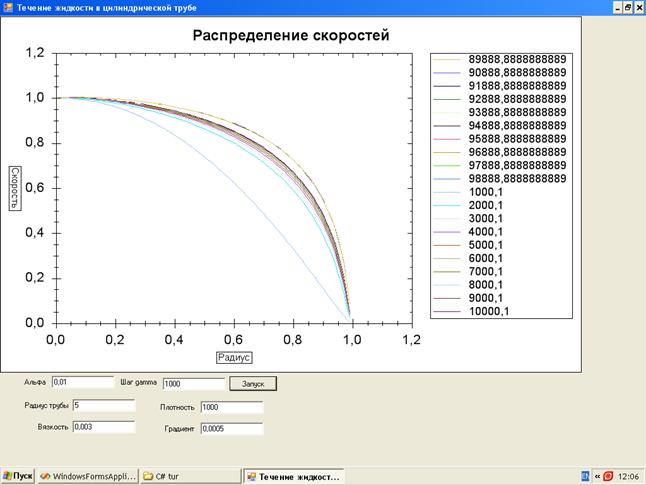Open the EN language indicator
This screenshot has width=646, height=485.
585,476
